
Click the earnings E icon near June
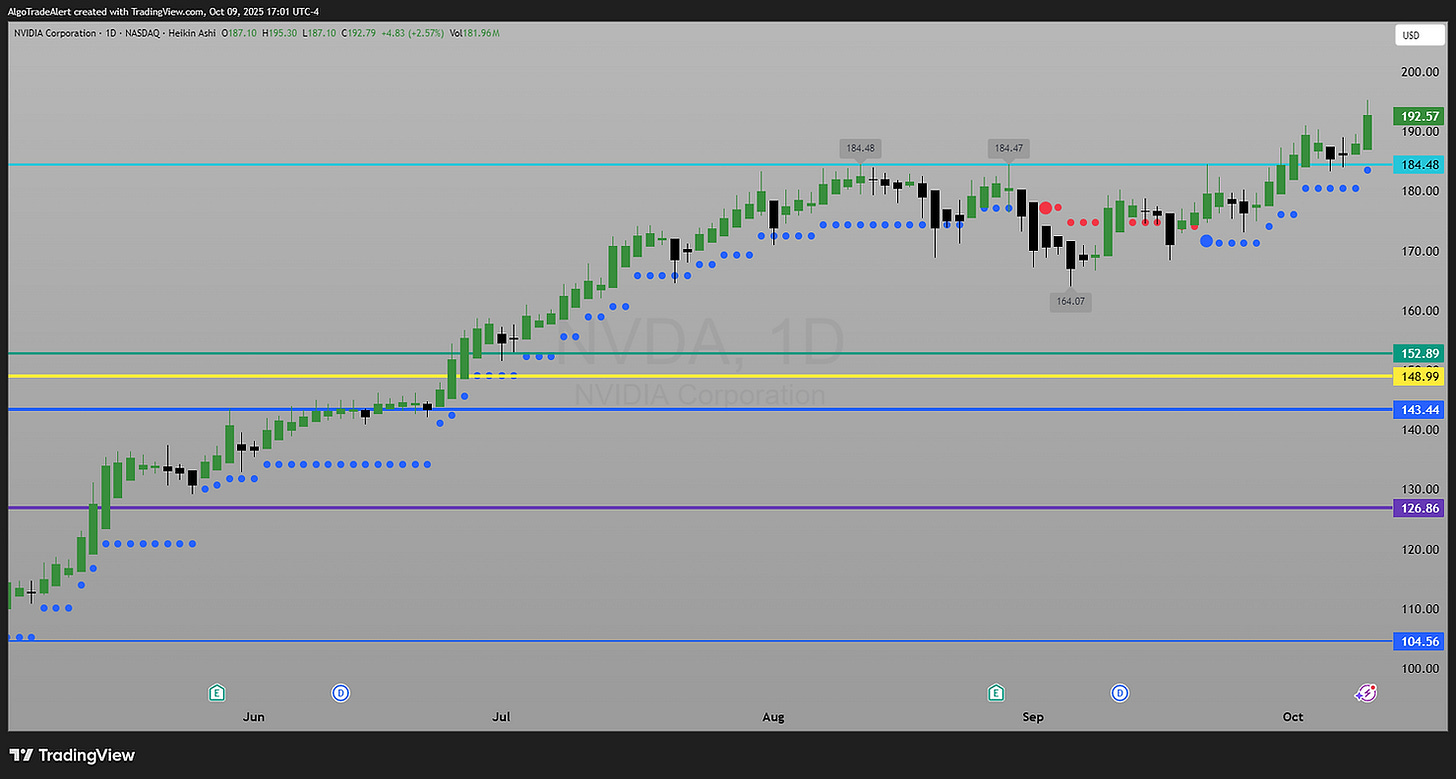pos(216,692)
